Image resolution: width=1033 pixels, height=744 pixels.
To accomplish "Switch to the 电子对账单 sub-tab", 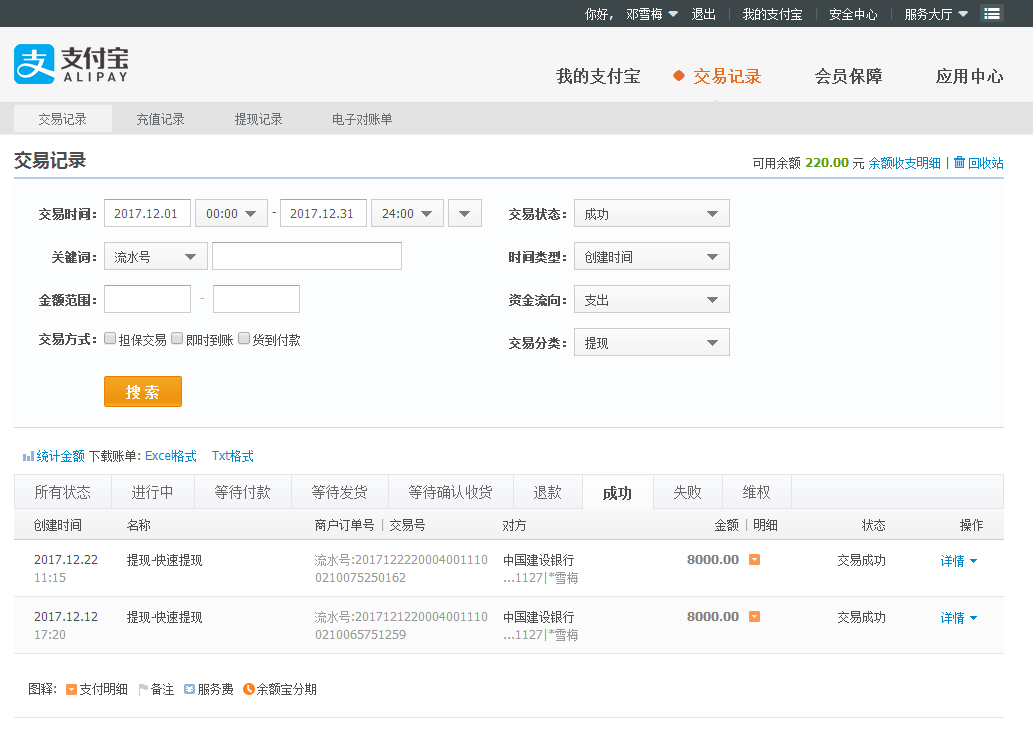I will pyautogui.click(x=362, y=119).
